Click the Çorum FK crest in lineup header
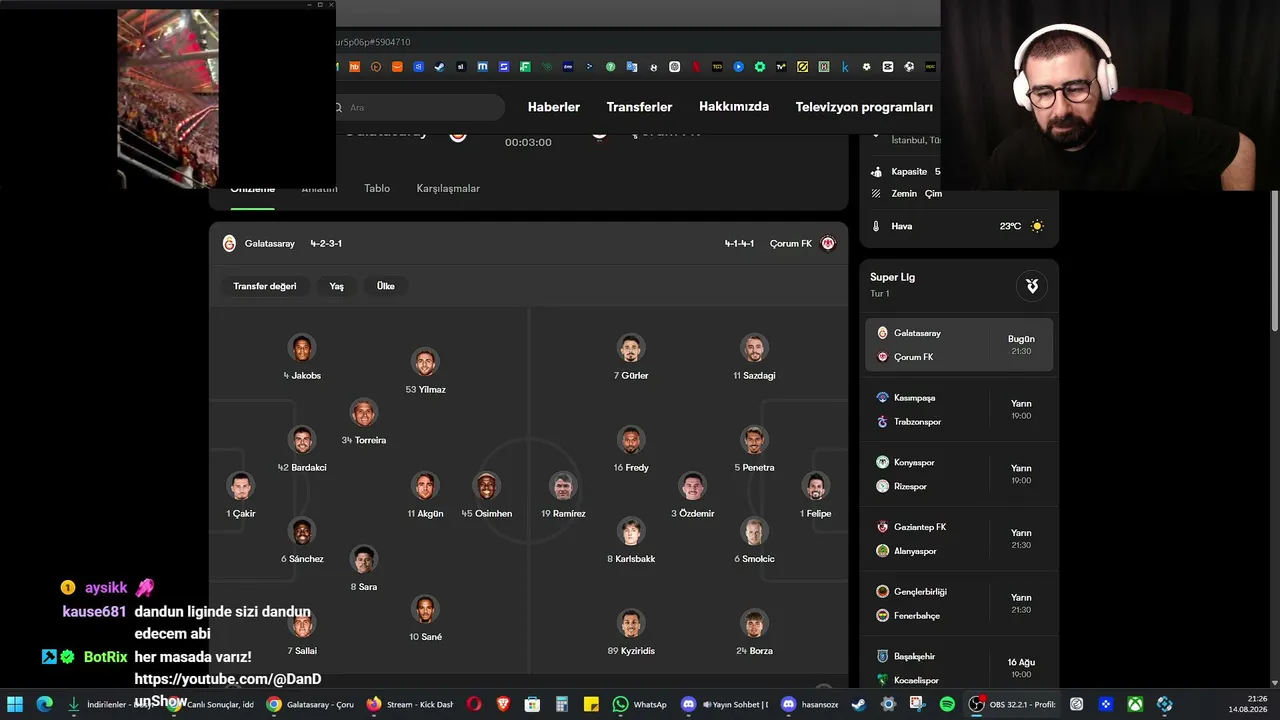This screenshot has width=1280, height=720. coord(828,243)
